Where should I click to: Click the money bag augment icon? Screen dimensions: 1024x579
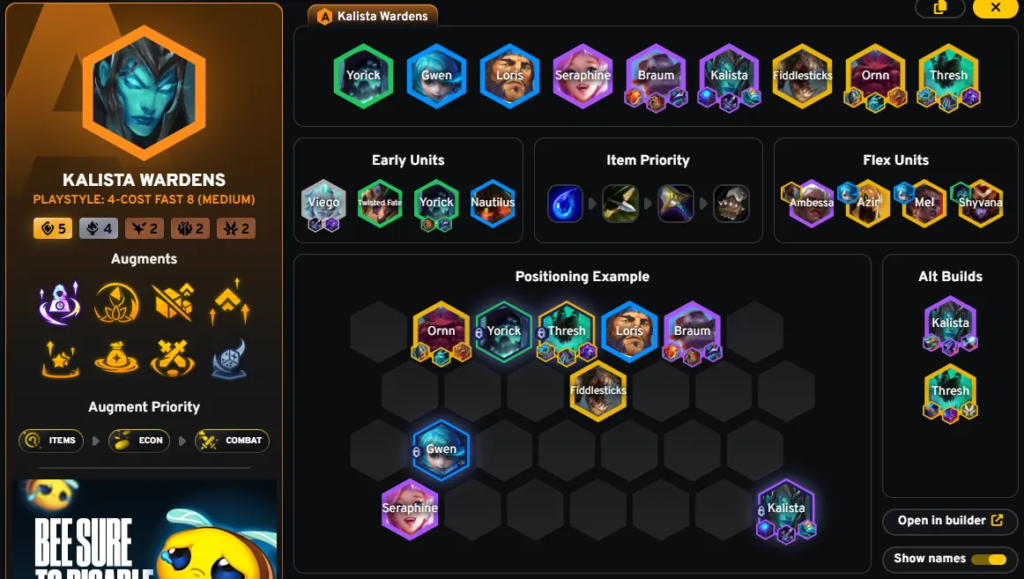click(x=116, y=358)
